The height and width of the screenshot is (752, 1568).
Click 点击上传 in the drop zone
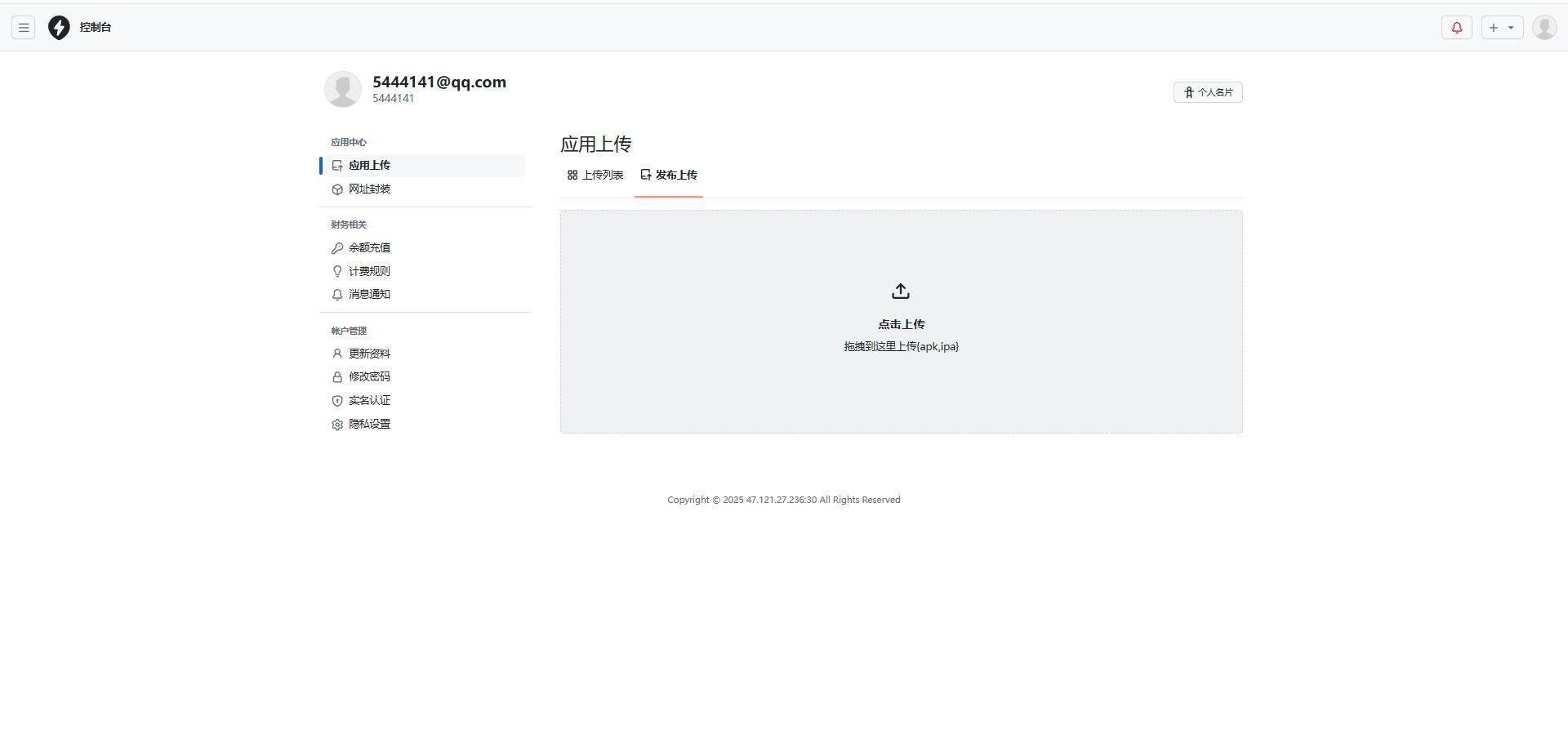[901, 325]
